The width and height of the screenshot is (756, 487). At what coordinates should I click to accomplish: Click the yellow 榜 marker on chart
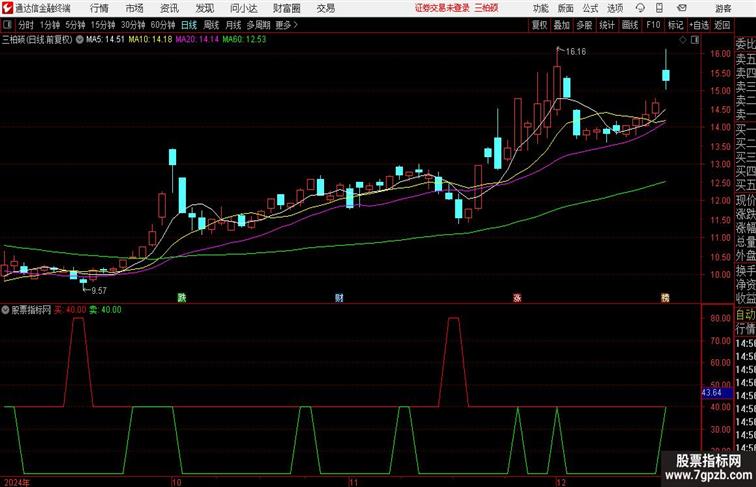pyautogui.click(x=665, y=298)
